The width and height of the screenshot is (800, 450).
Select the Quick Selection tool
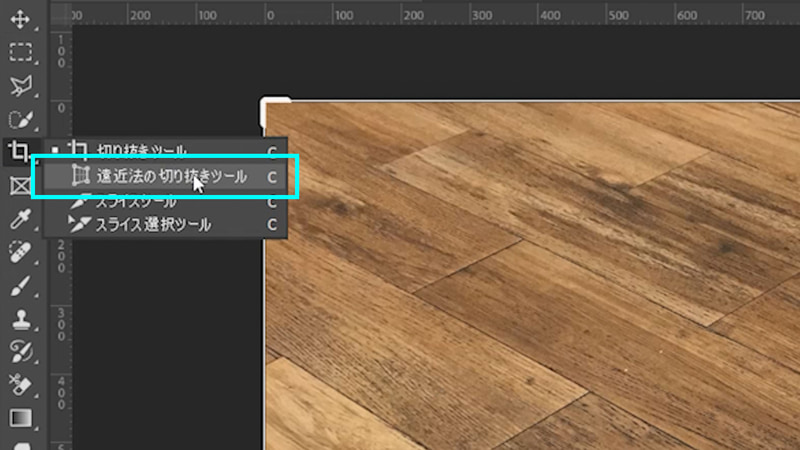point(20,119)
